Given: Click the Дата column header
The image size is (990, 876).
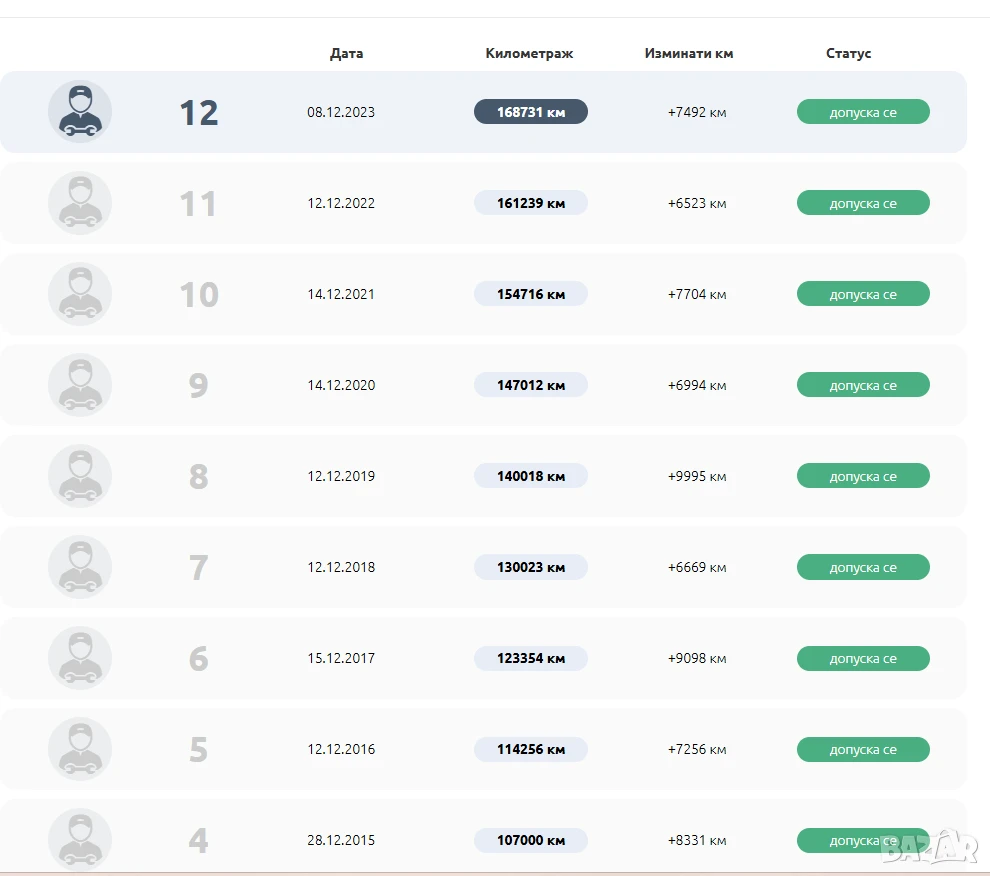Looking at the screenshot, I should tap(347, 53).
